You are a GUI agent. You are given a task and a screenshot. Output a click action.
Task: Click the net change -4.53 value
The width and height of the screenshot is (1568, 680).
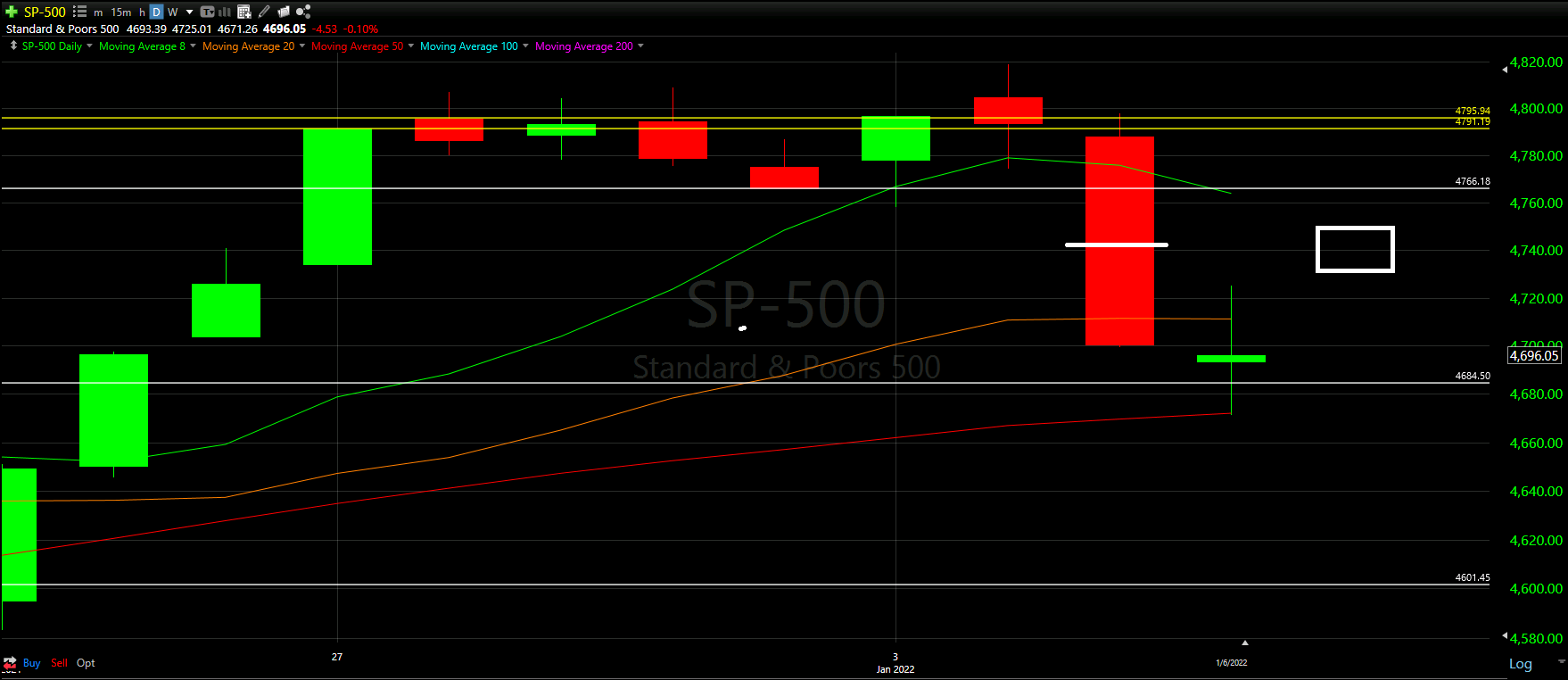pos(325,29)
